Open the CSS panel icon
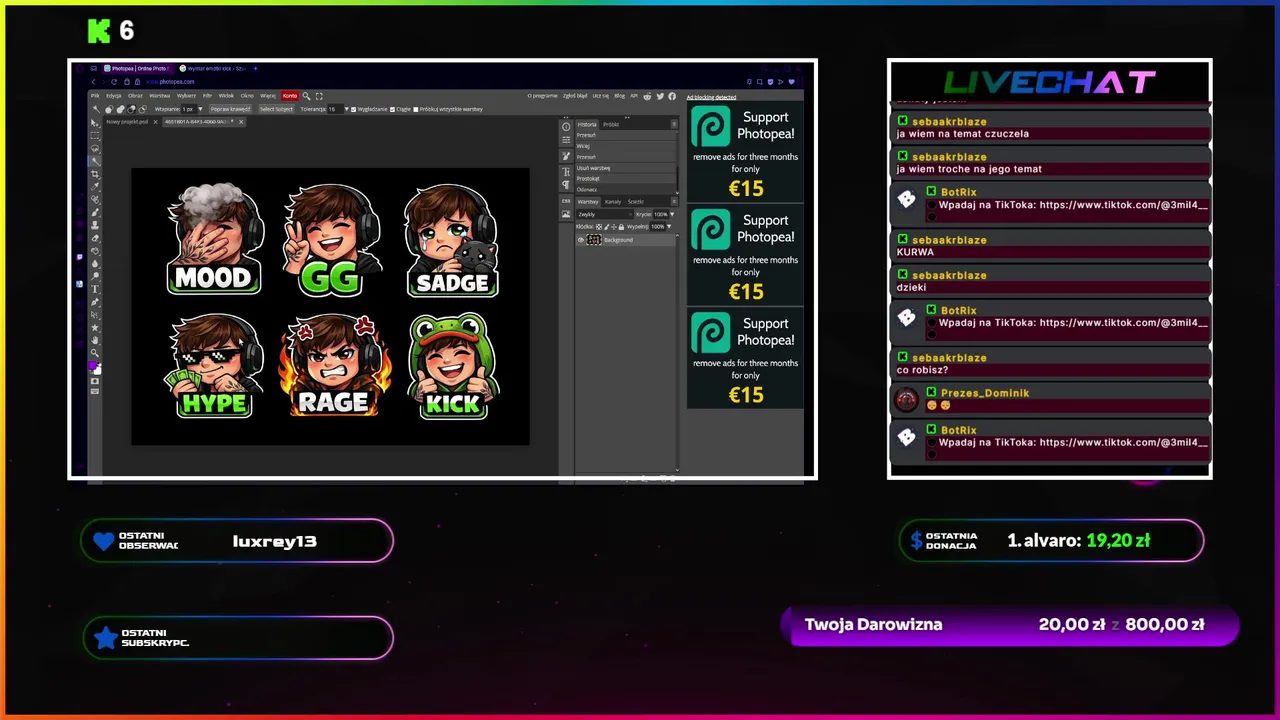Screen dimensions: 1280x720 (566, 201)
